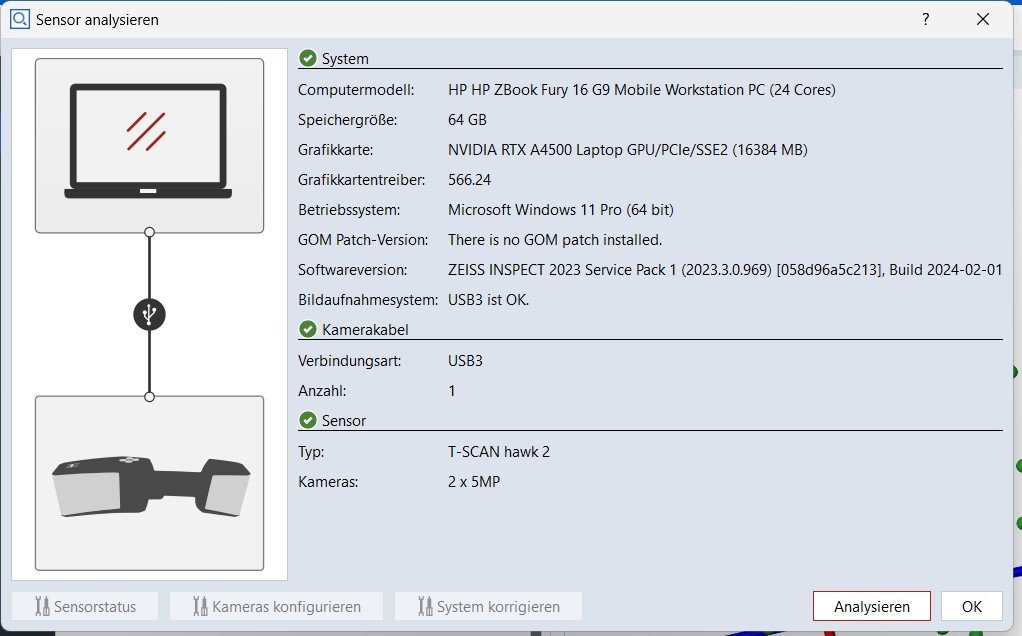The image size is (1022, 636).
Task: Click the Betriebssystem label
Action: (349, 210)
